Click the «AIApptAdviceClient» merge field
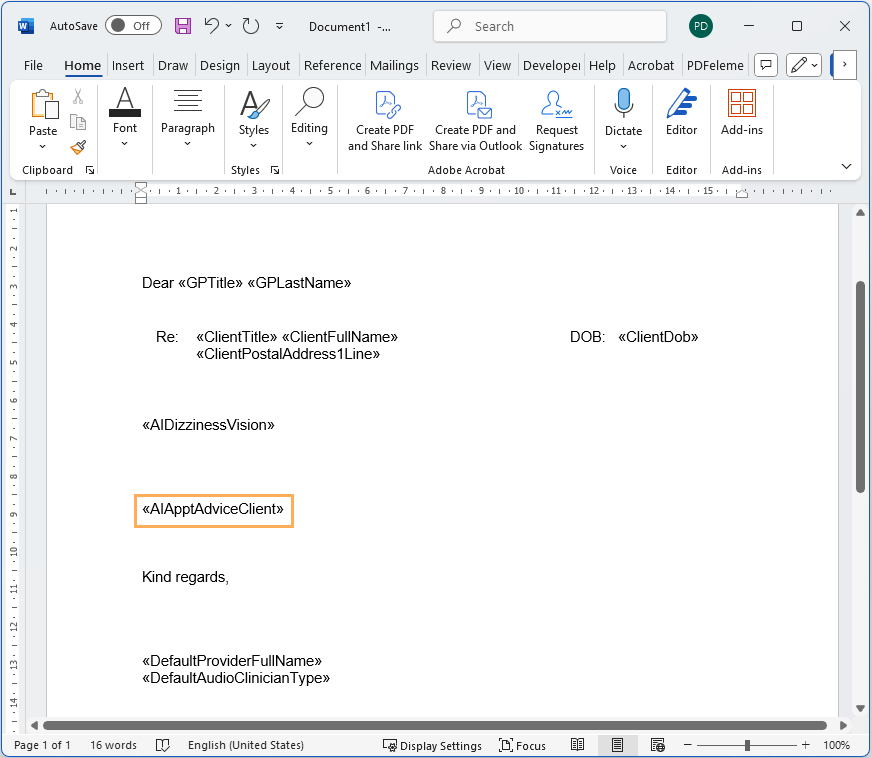The height and width of the screenshot is (758, 872). 213,509
